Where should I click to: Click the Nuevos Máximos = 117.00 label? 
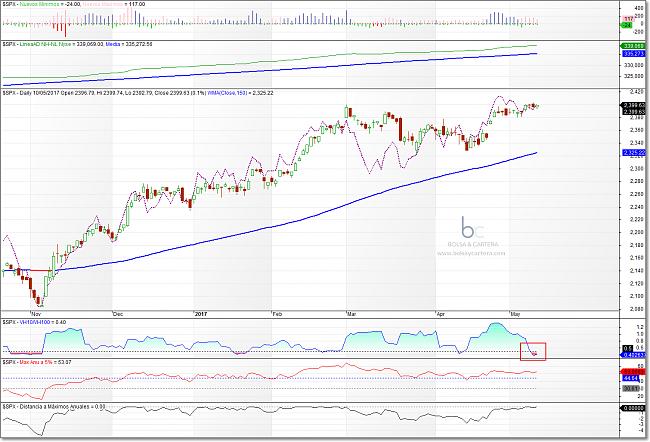114,4
